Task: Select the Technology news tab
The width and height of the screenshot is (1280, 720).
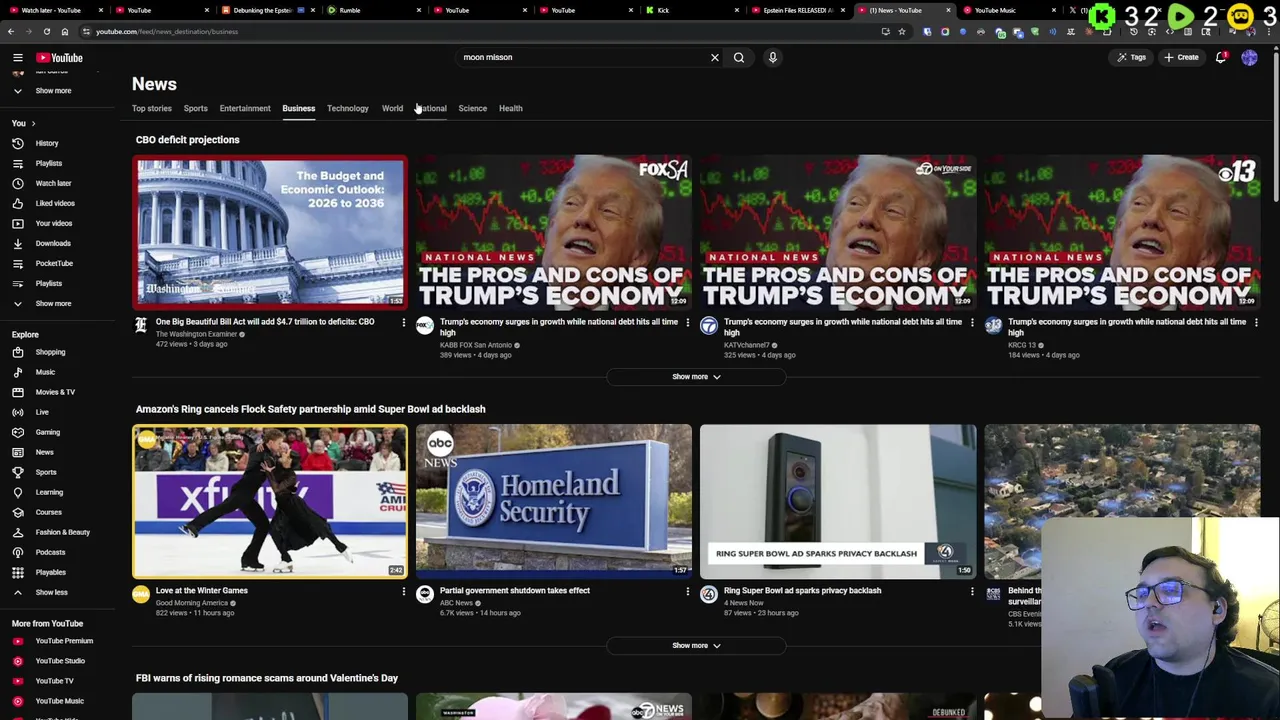Action: 347,108
